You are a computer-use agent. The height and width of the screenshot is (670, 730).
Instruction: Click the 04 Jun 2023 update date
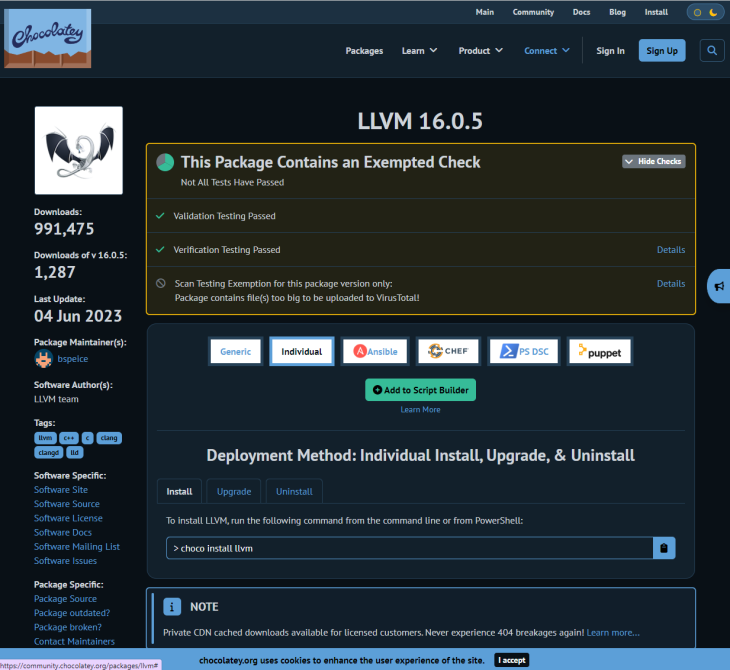click(x=78, y=316)
